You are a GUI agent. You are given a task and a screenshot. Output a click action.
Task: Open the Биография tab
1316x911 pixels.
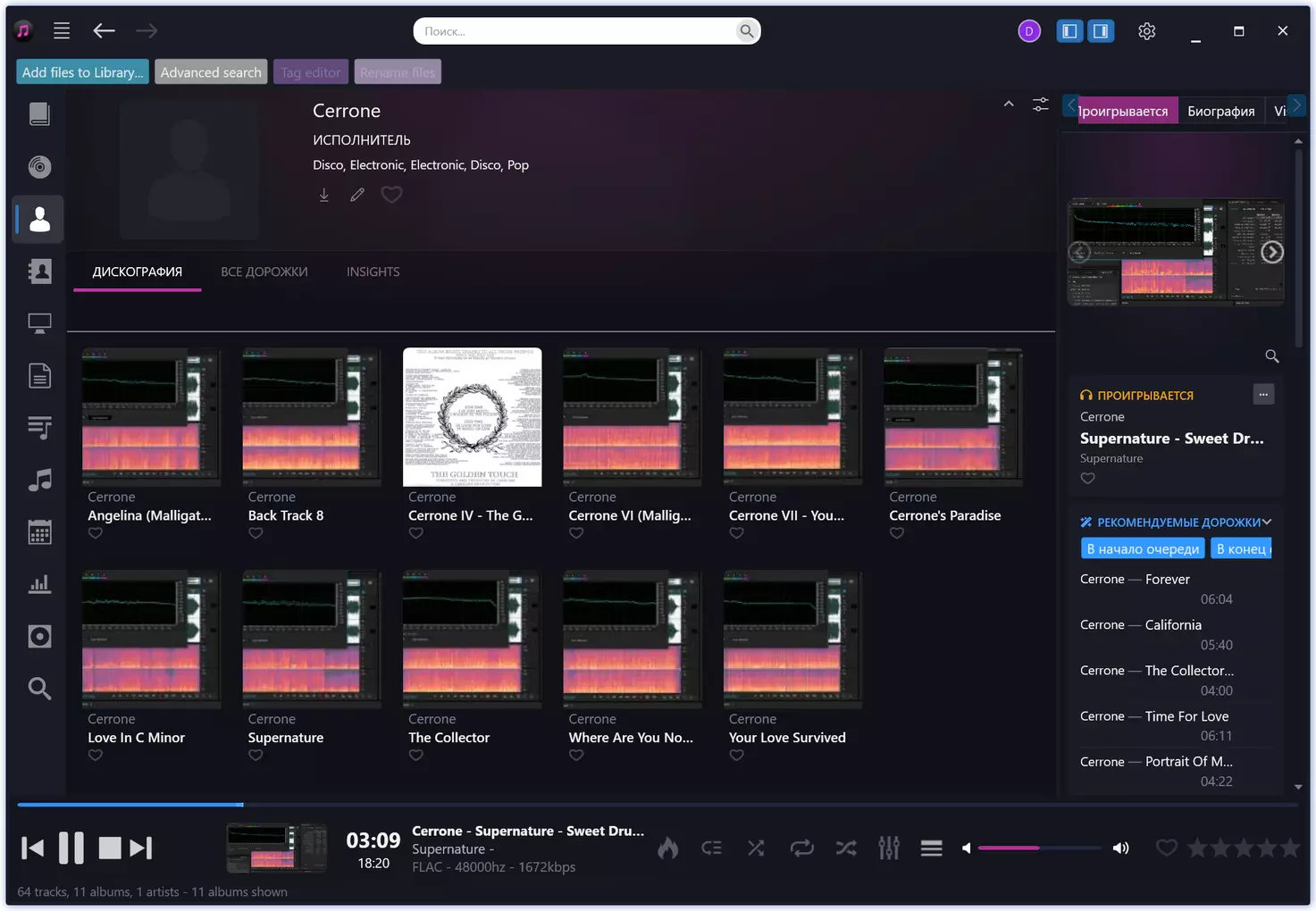(x=1221, y=111)
